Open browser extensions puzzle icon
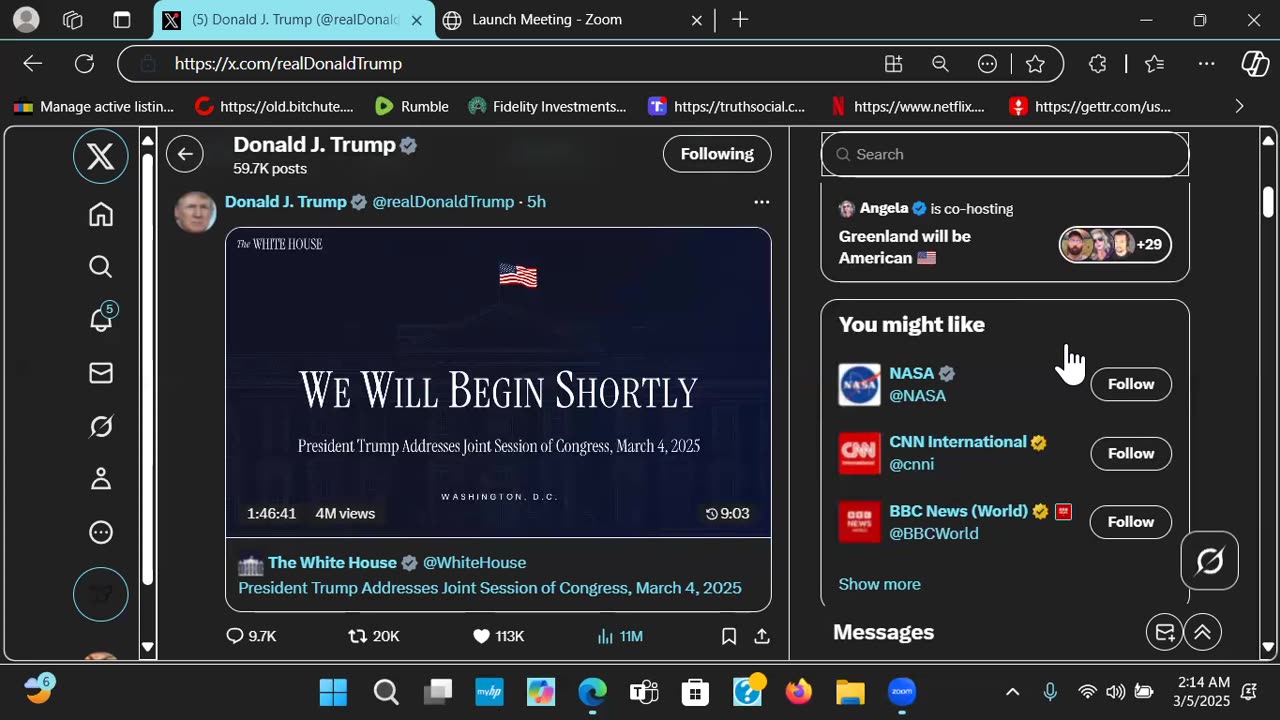Image resolution: width=1280 pixels, height=720 pixels. tap(1098, 64)
